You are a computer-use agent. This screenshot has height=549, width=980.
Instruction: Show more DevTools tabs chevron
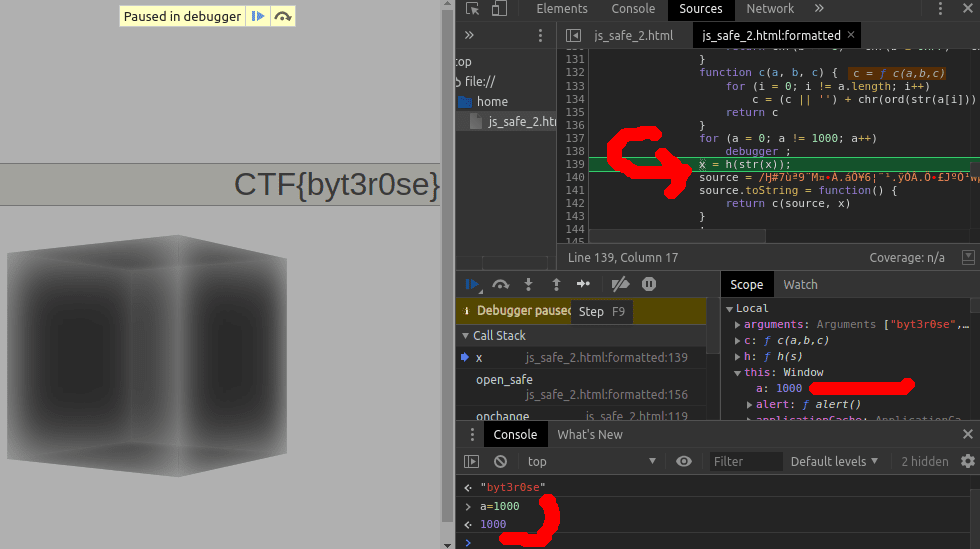(819, 9)
